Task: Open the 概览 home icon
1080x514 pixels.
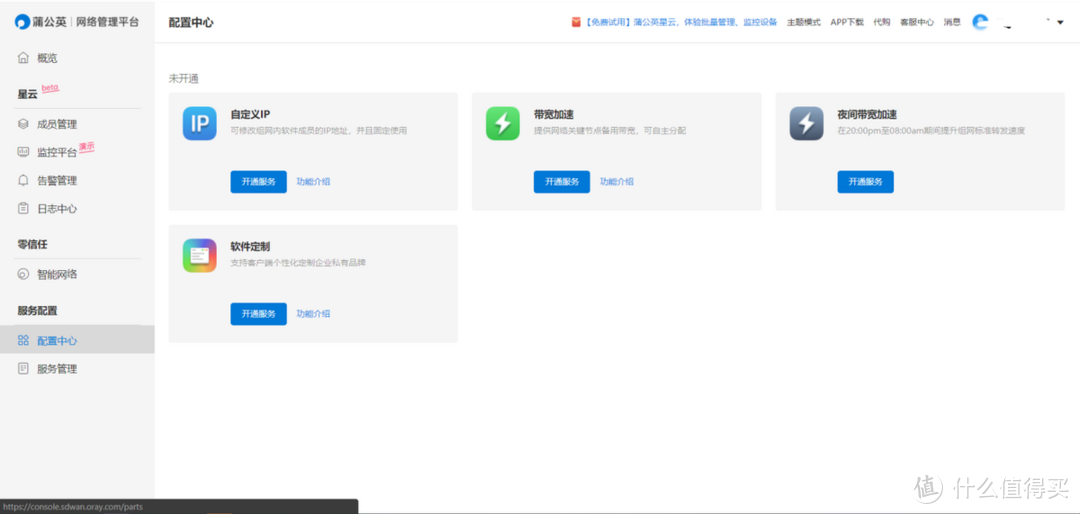Action: (x=23, y=59)
